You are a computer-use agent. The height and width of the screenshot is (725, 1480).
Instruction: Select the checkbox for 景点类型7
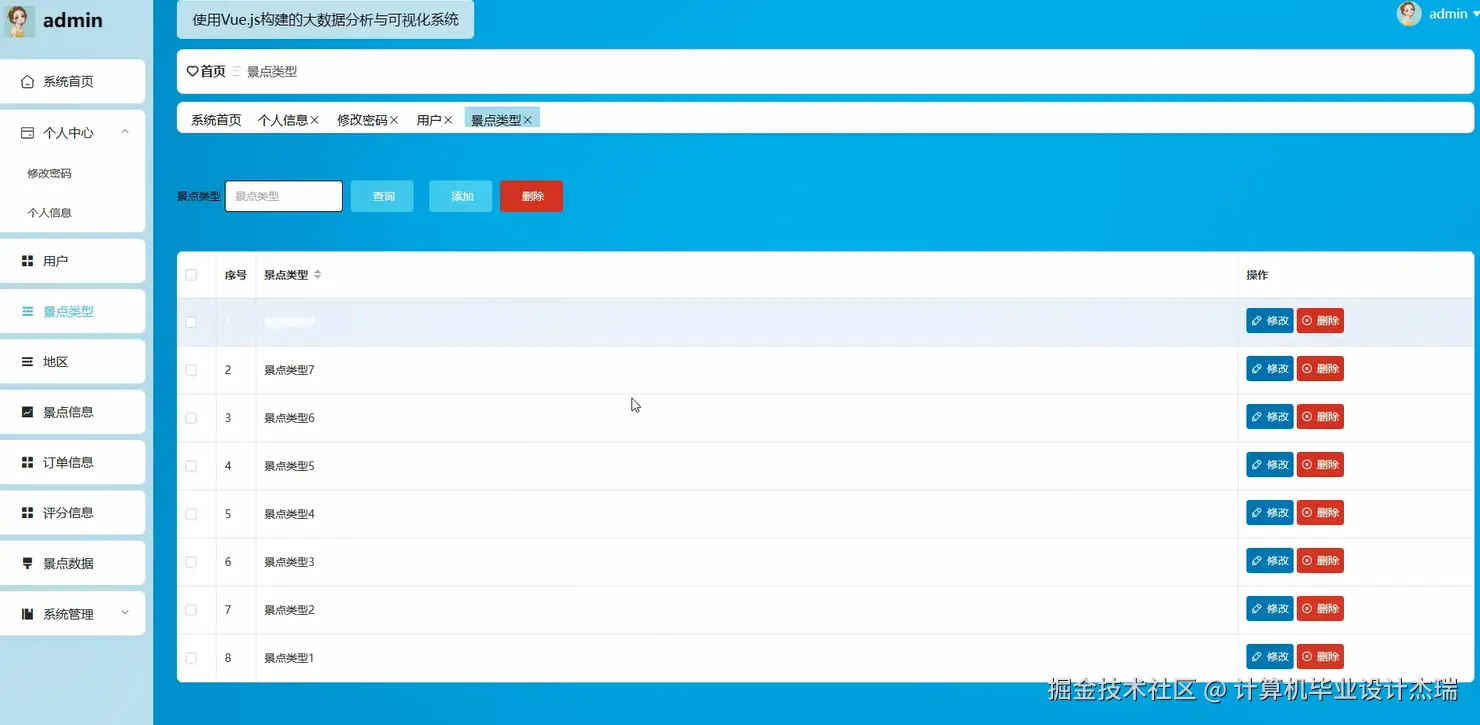pos(191,370)
